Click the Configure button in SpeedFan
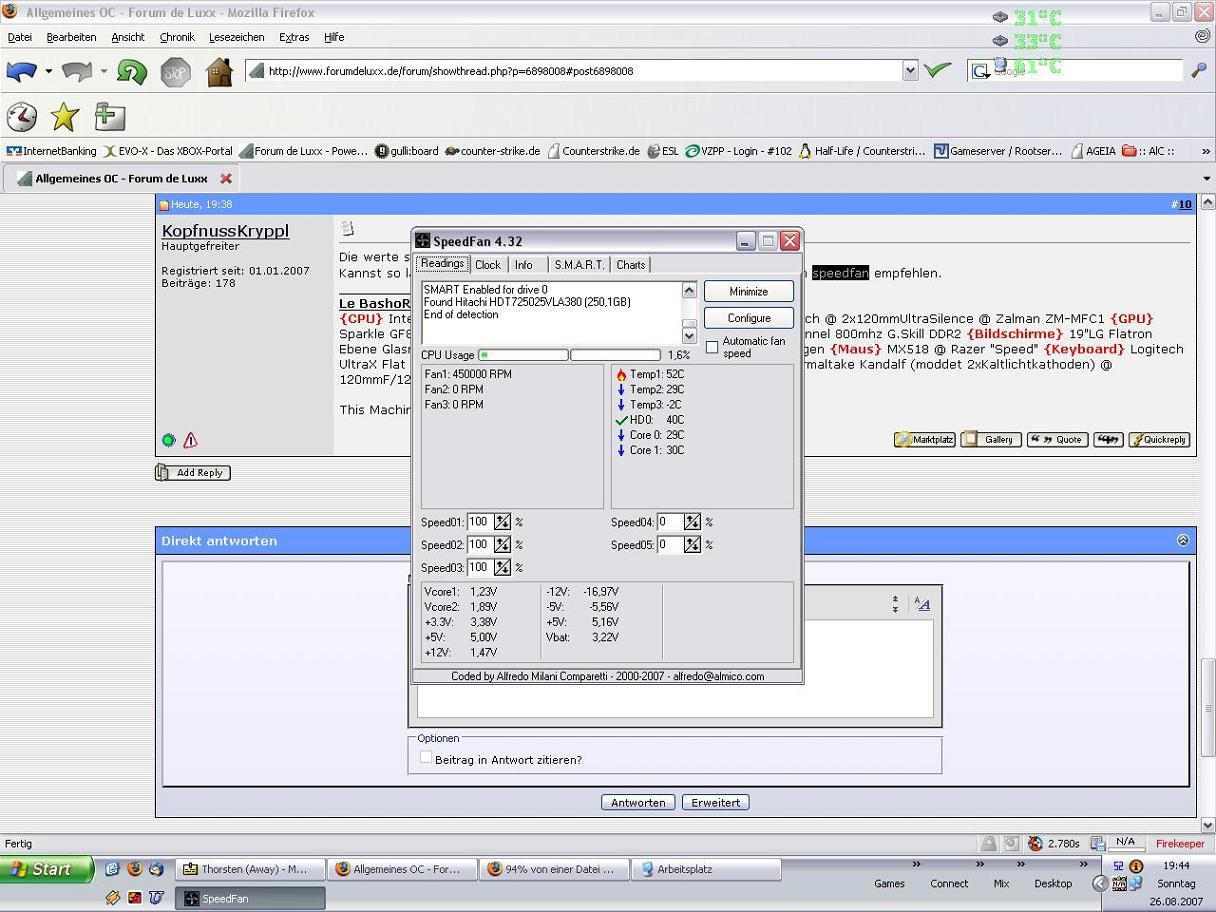1216x912 pixels. click(x=749, y=318)
